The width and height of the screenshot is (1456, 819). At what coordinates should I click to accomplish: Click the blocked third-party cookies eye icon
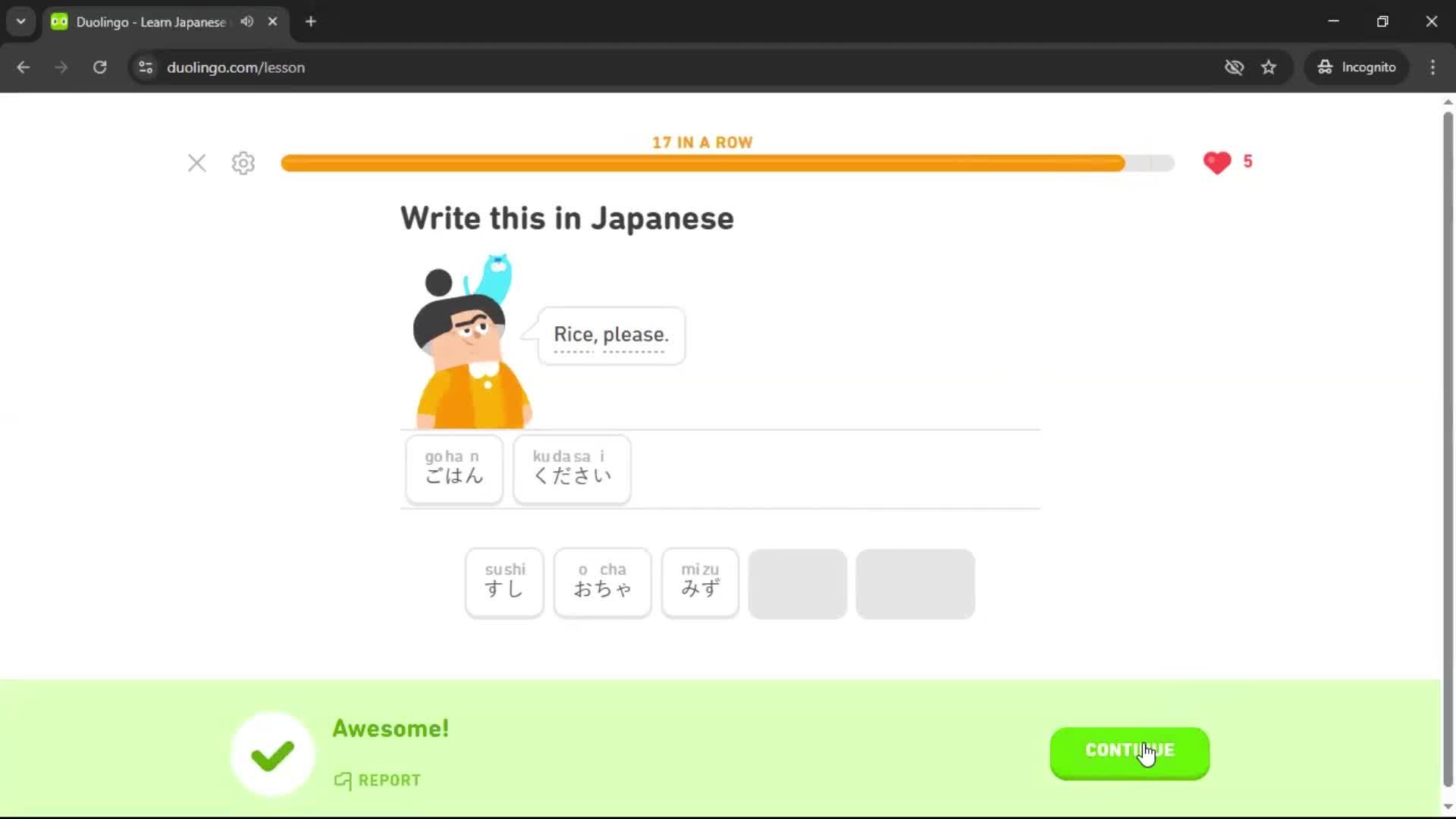1235,67
